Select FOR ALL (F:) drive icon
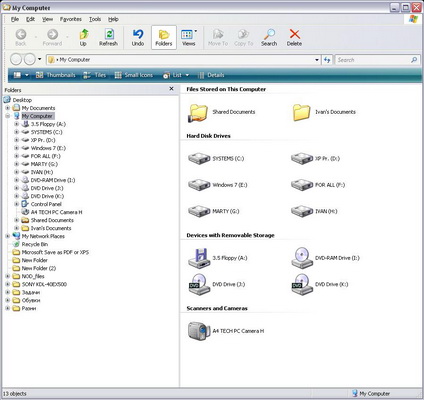This screenshot has width=424, height=400. coord(302,185)
